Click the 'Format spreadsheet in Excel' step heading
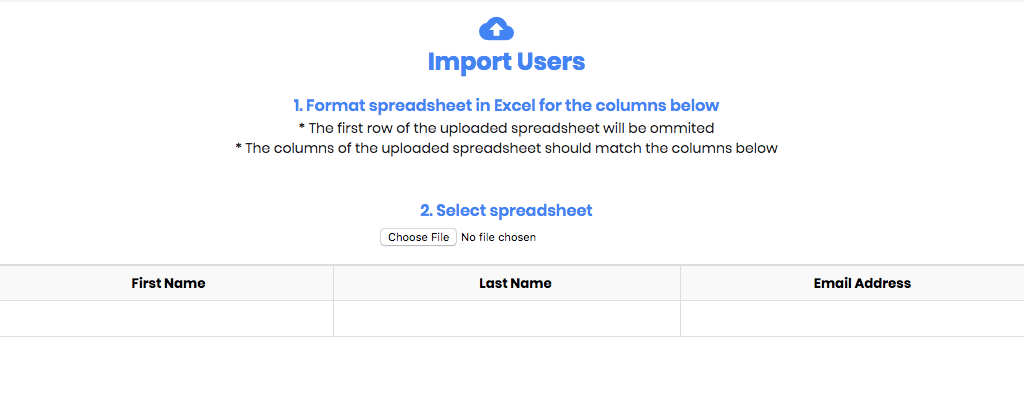The image size is (1024, 420). pos(506,105)
